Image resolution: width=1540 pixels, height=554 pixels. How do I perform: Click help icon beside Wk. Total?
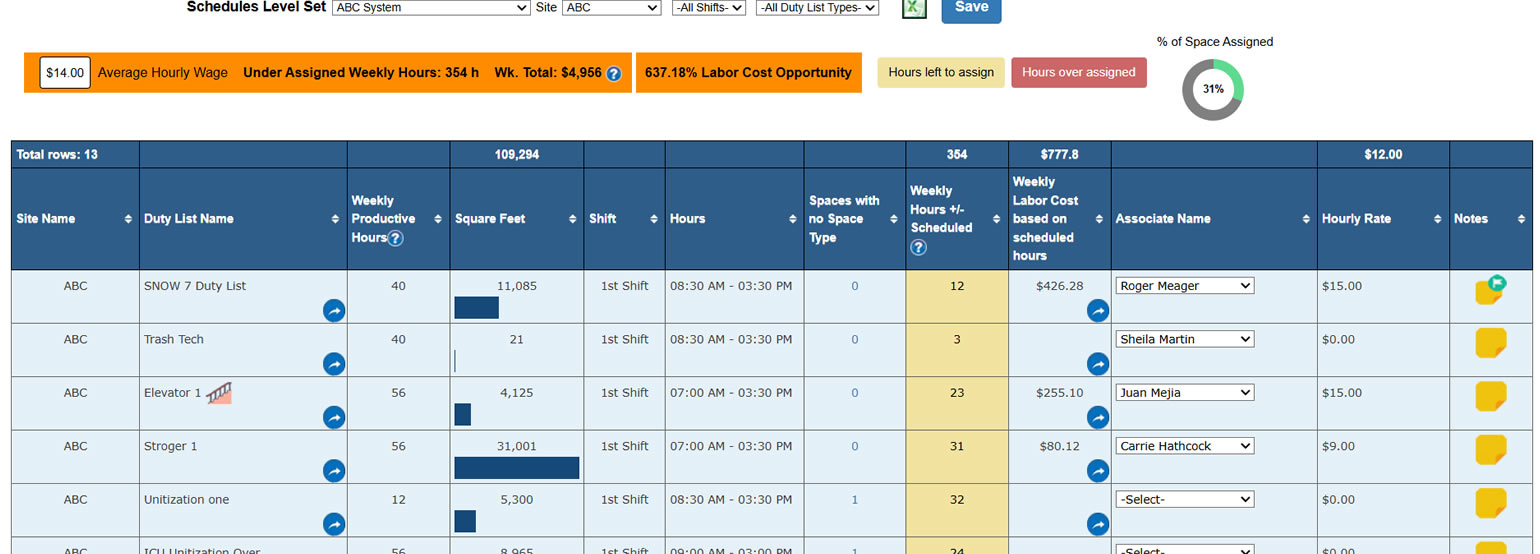pos(614,73)
